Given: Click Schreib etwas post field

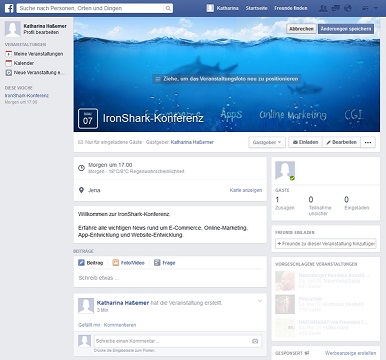Looking at the screenshot, I should (170, 278).
